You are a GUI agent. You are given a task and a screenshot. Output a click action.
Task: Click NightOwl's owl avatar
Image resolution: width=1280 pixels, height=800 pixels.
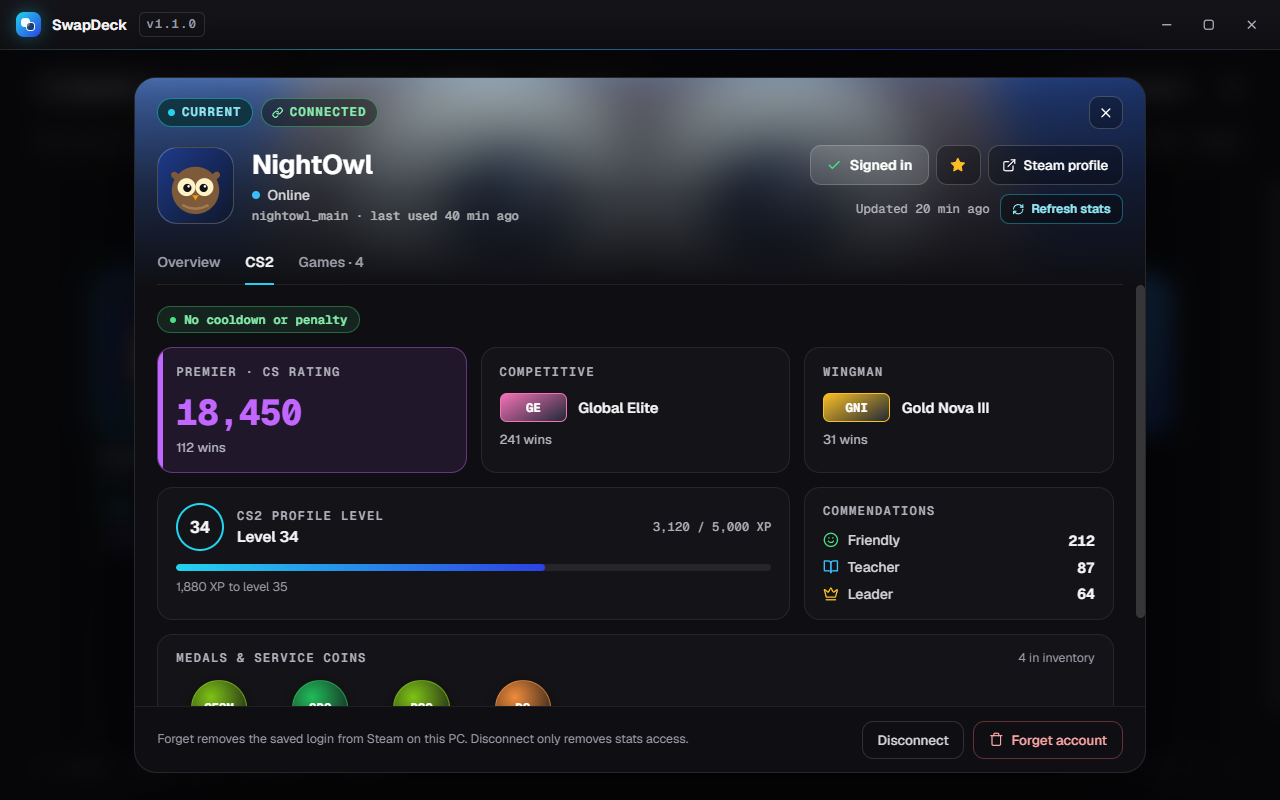click(x=195, y=186)
